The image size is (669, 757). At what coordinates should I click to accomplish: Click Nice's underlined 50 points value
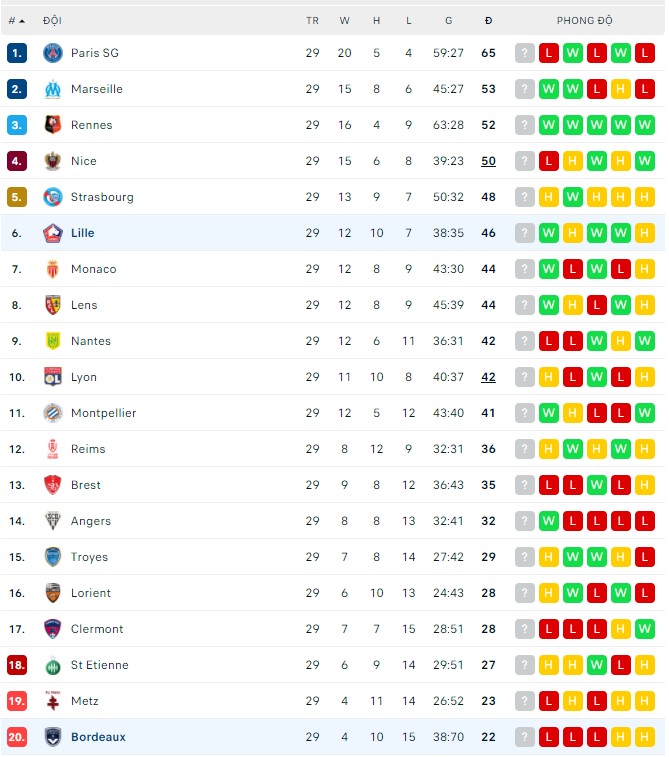click(488, 161)
